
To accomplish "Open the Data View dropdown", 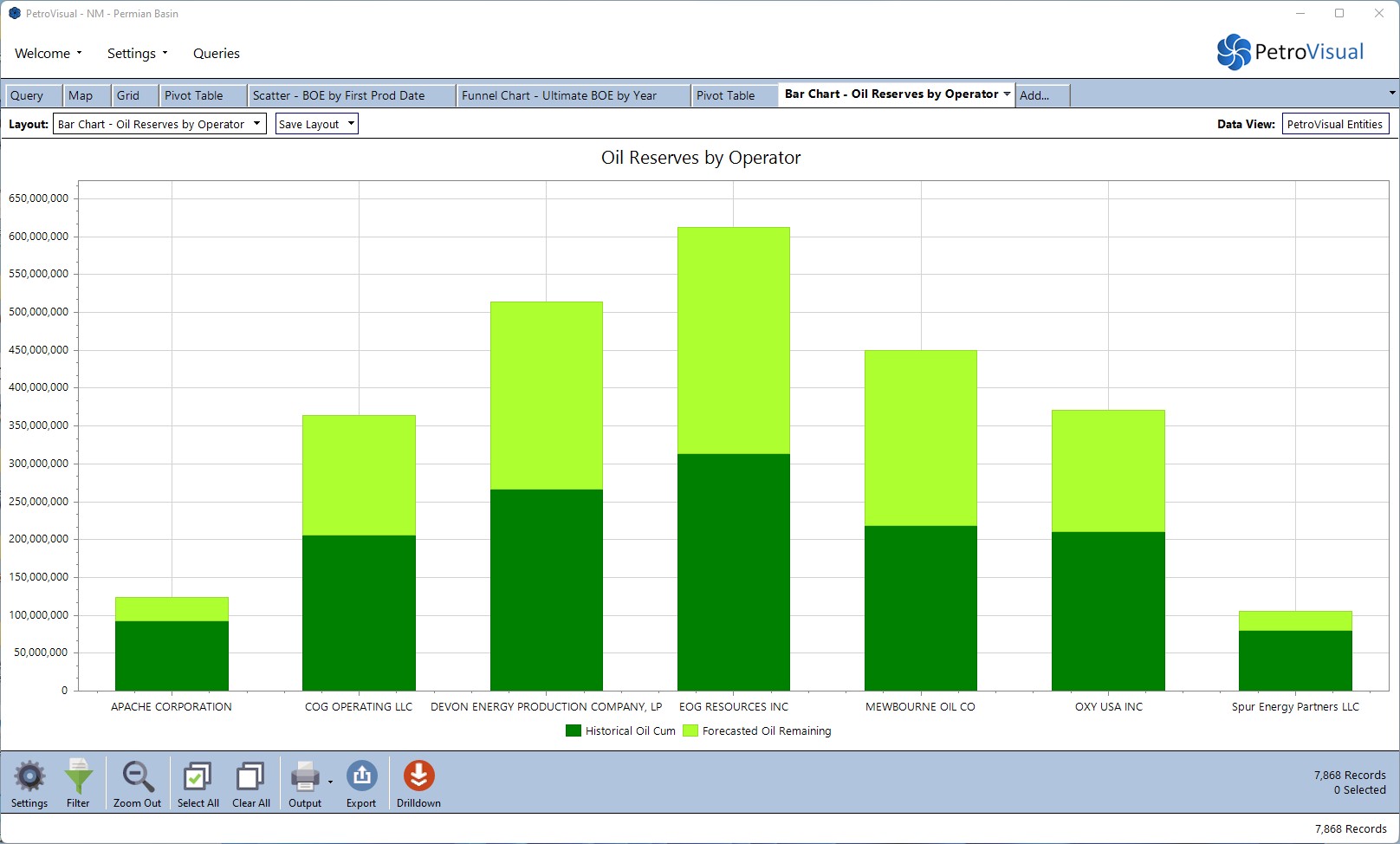I will tap(1334, 124).
